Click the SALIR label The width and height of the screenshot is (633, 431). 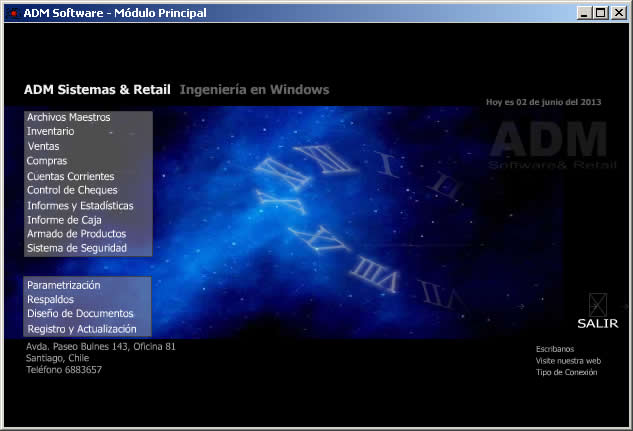pos(598,323)
